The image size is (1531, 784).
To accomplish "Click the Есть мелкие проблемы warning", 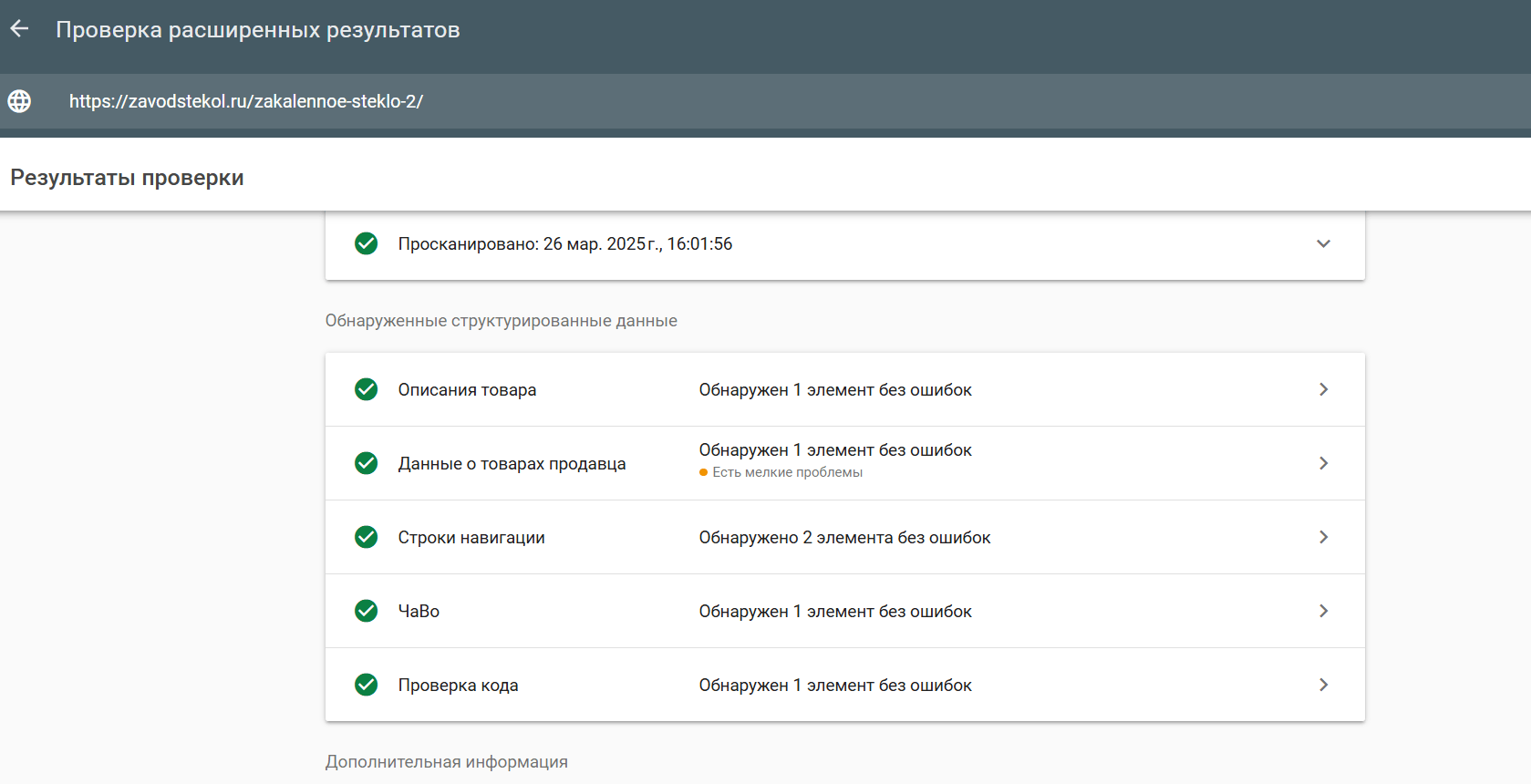I will (786, 472).
